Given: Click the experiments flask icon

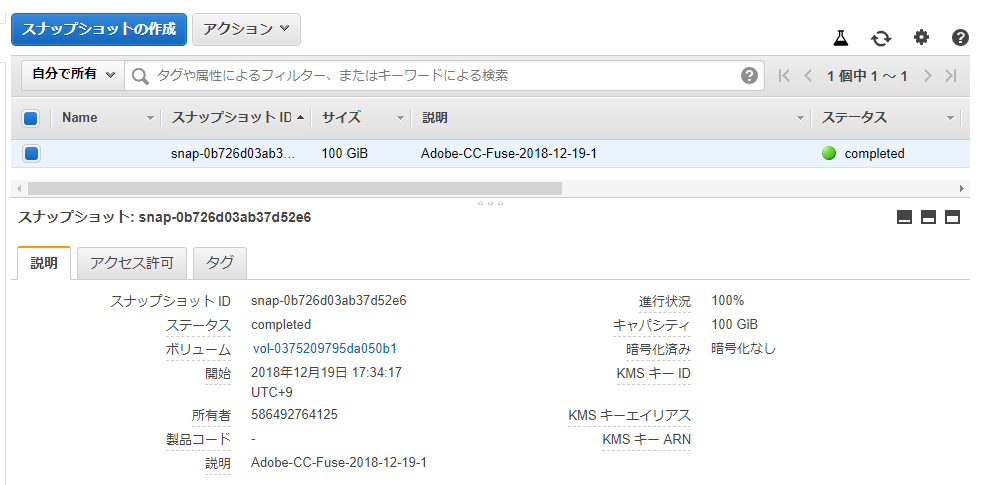Looking at the screenshot, I should [840, 38].
